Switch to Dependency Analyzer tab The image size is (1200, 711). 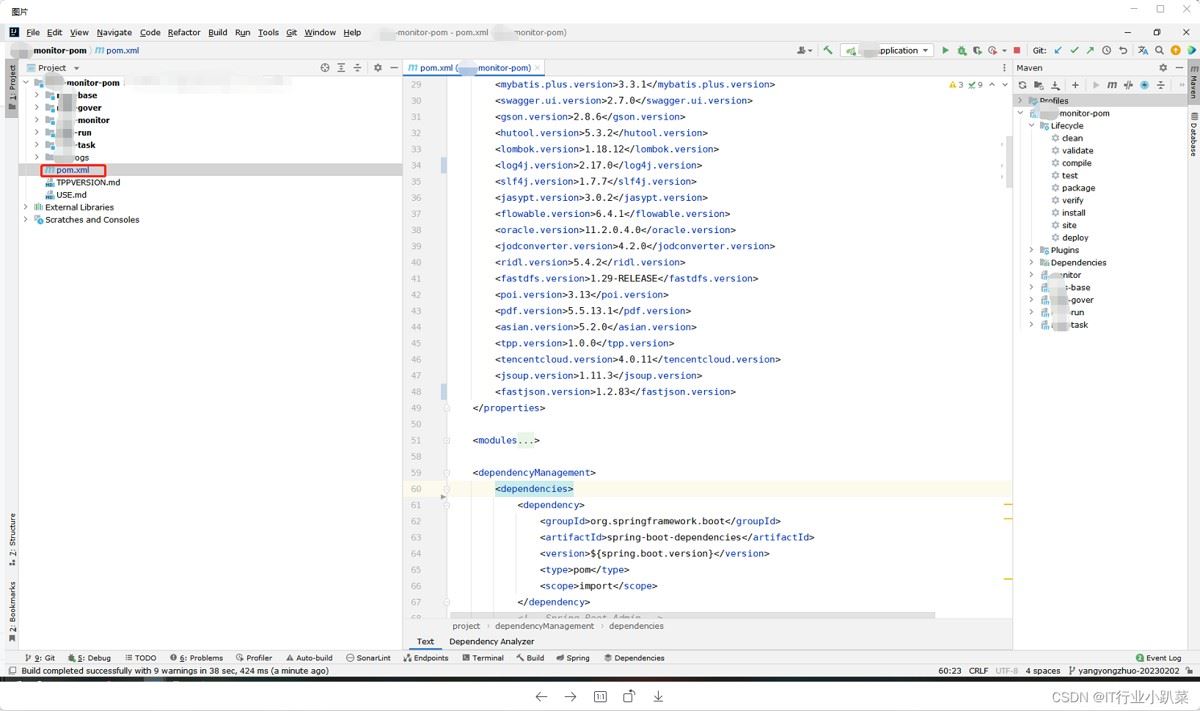point(491,641)
